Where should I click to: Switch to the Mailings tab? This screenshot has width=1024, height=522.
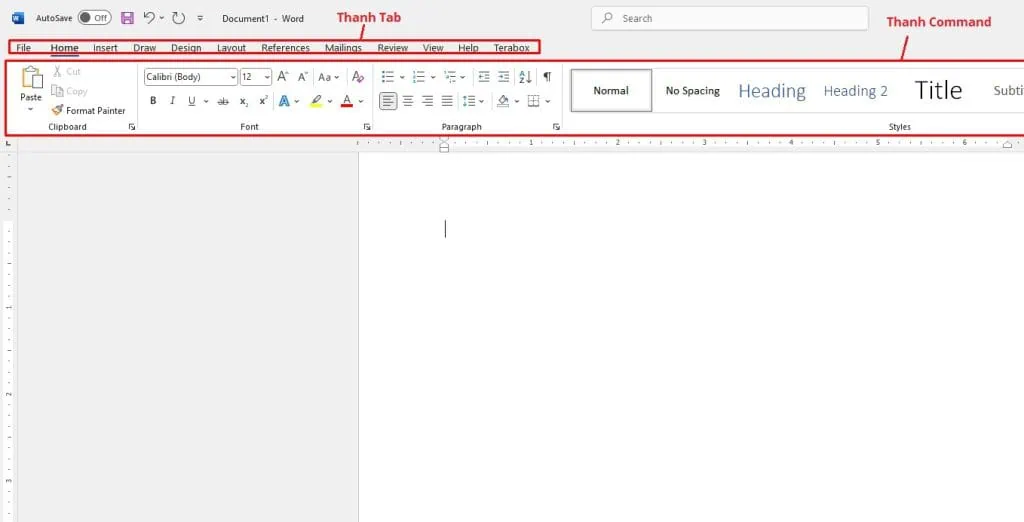point(344,48)
